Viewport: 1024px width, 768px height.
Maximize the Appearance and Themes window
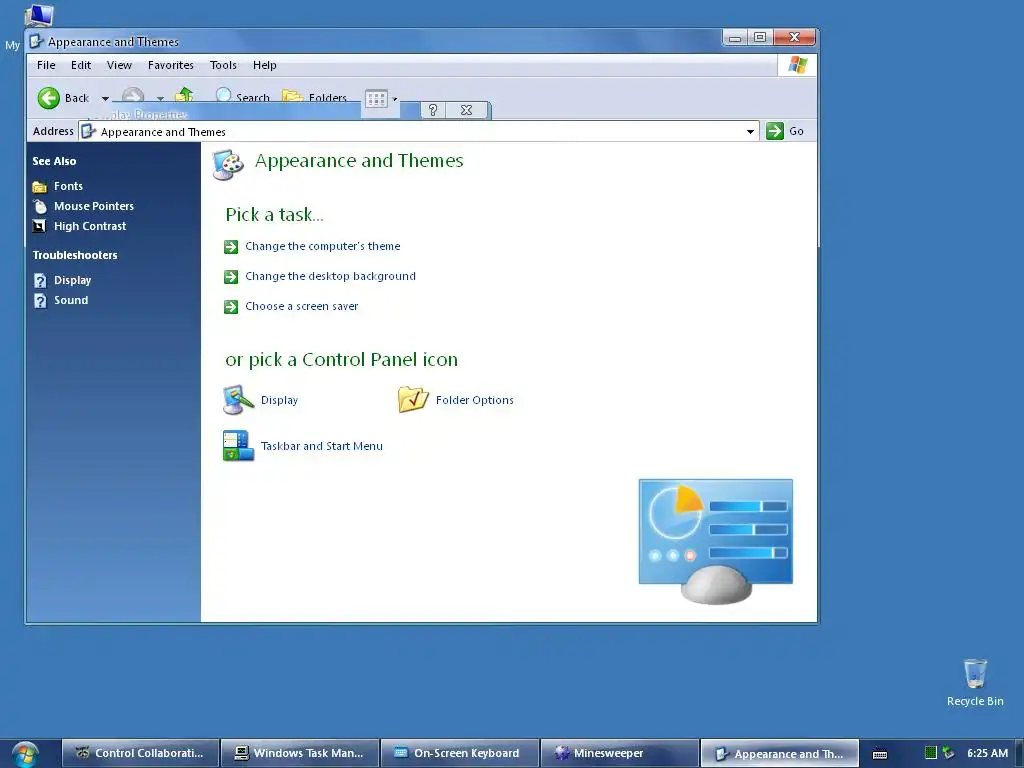pyautogui.click(x=760, y=37)
